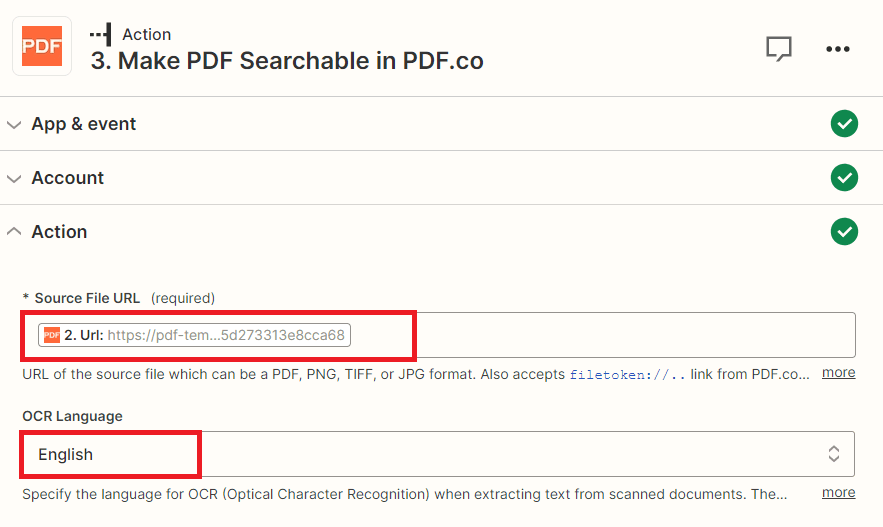Expand the App & event section chevron

14,124
